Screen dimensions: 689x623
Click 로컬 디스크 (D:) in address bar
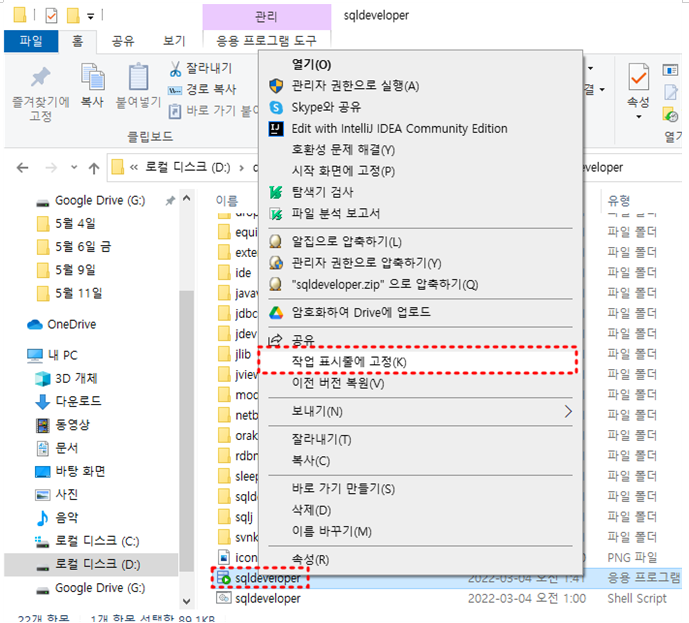[188, 167]
